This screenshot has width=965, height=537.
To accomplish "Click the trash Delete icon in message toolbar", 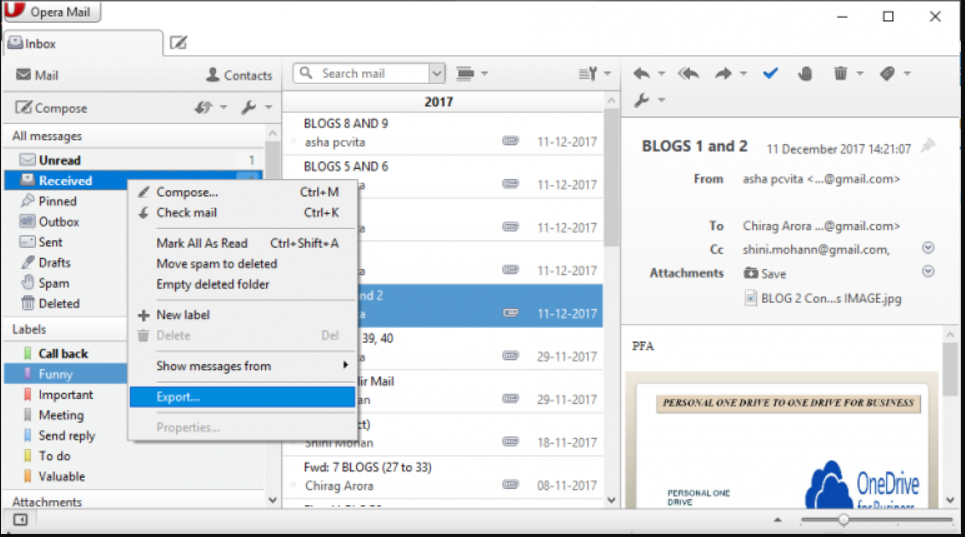I will (x=841, y=74).
